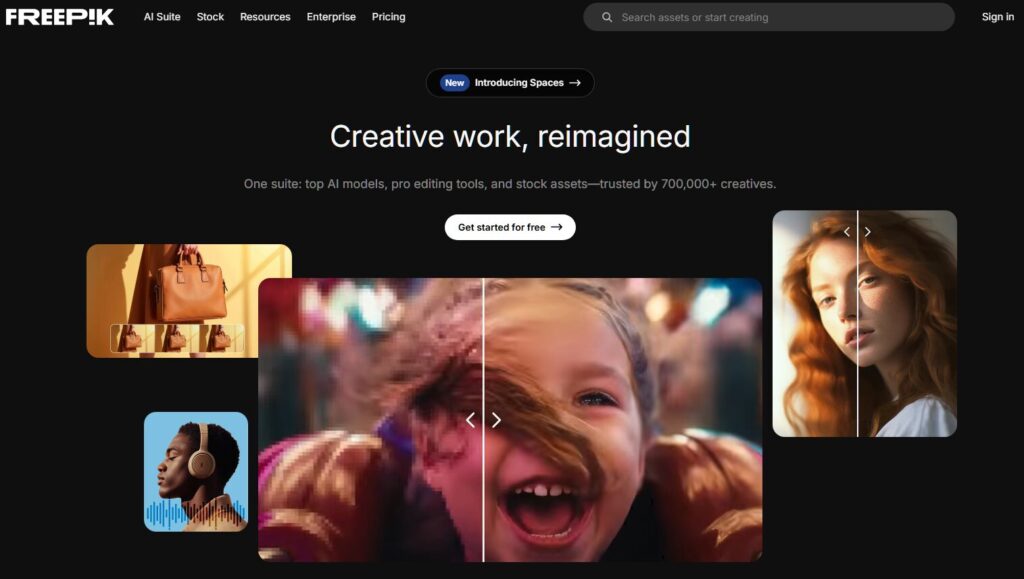Viewport: 1024px width, 579px height.
Task: Go to the Enterprise page
Action: pyautogui.click(x=331, y=17)
